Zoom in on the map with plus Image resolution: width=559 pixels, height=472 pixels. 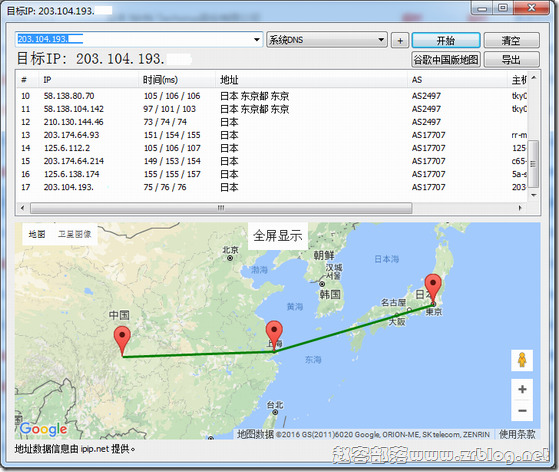coord(522,389)
